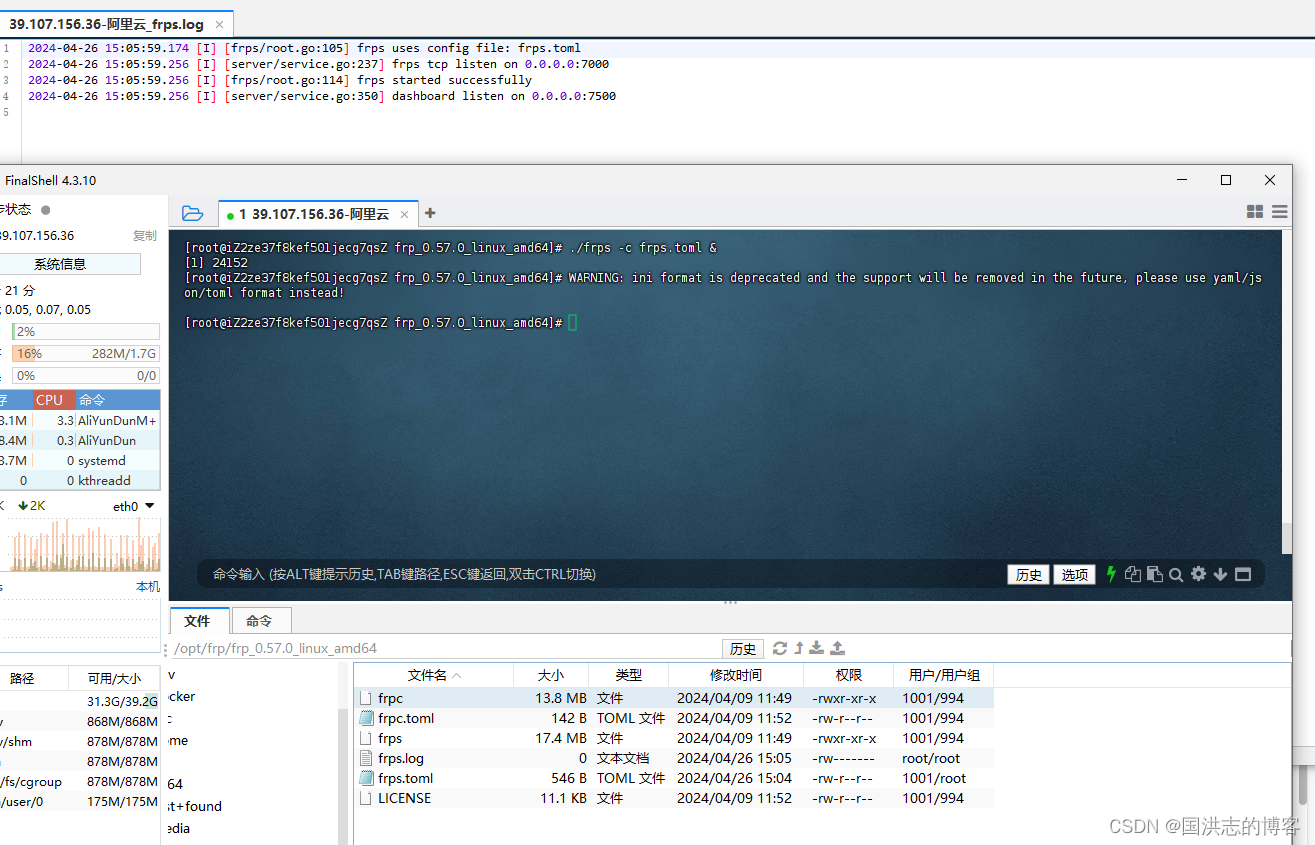Select the AliYunDunM+ process row
The height and width of the screenshot is (845, 1315).
(x=79, y=420)
